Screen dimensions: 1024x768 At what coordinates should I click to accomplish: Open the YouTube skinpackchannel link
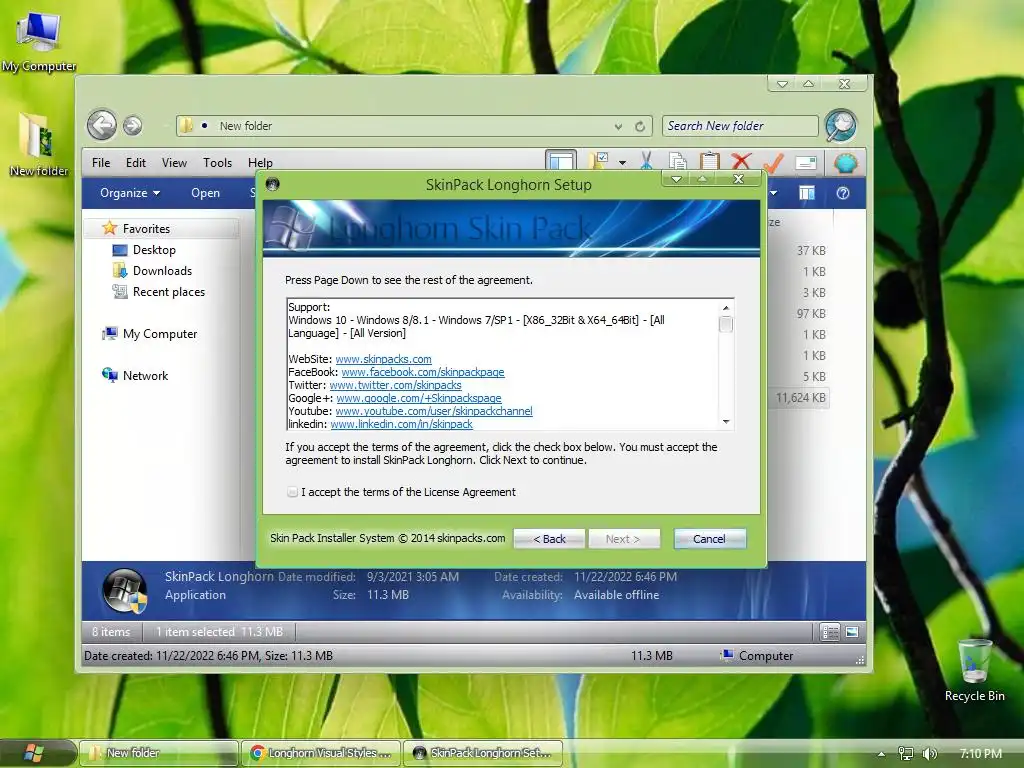[x=434, y=411]
